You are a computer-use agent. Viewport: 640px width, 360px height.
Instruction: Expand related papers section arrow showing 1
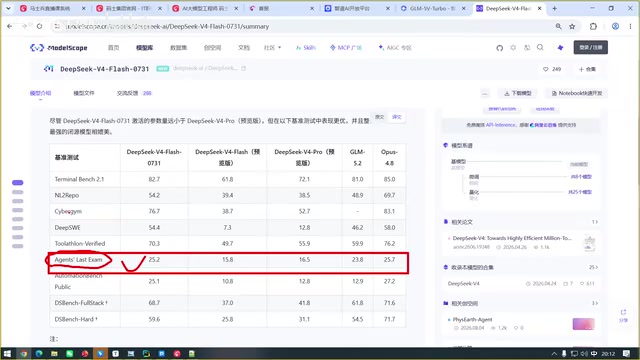tap(595, 222)
